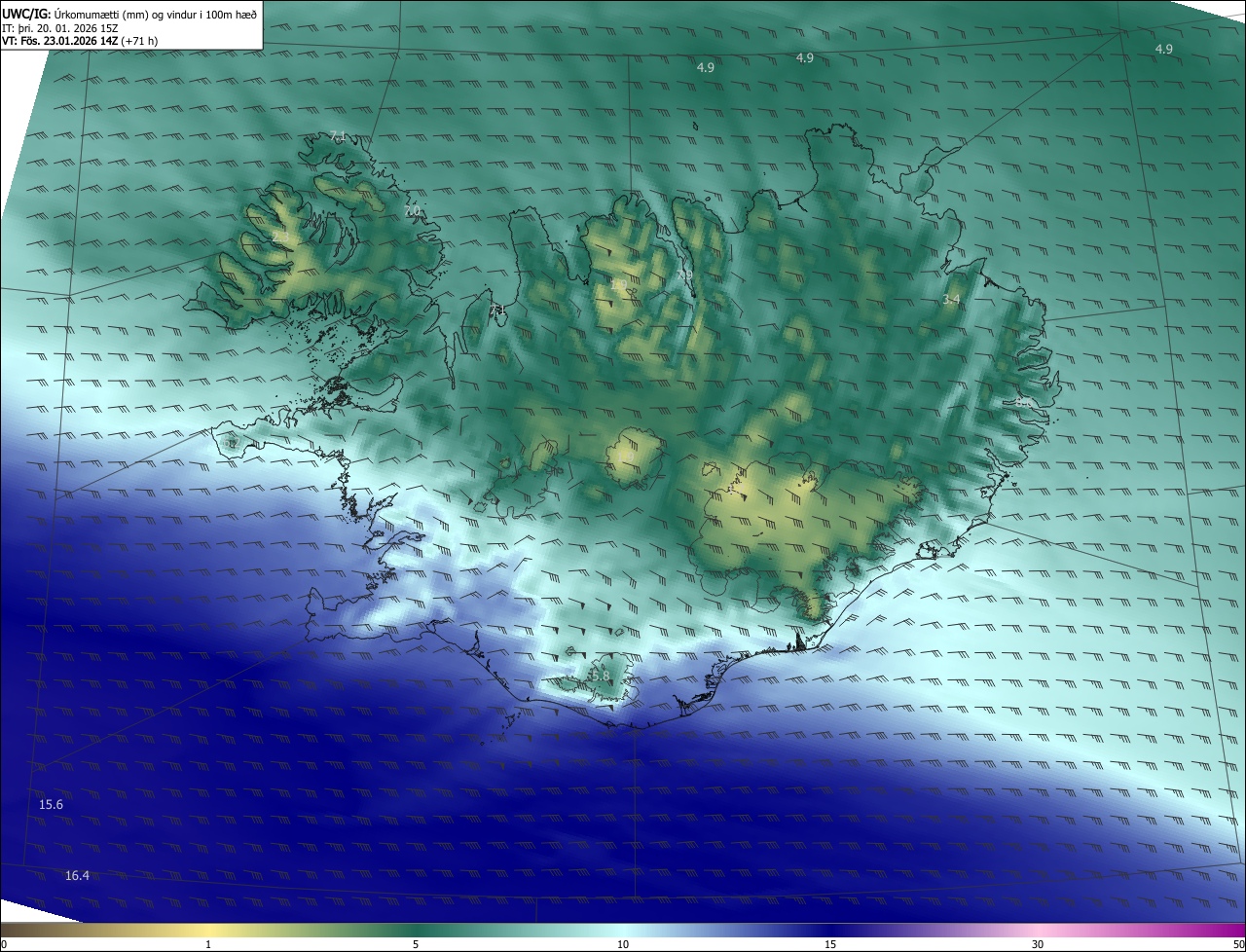Pick the yellow color above the 1 tick
This screenshot has height=952, width=1246.
[208, 930]
